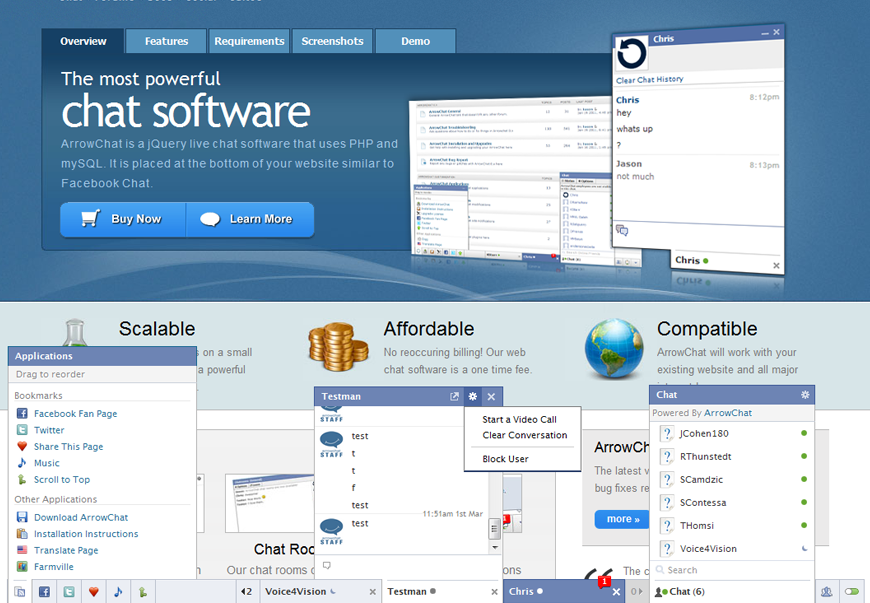
Task: Click Share This Page in Applications panel
Action: click(x=68, y=447)
